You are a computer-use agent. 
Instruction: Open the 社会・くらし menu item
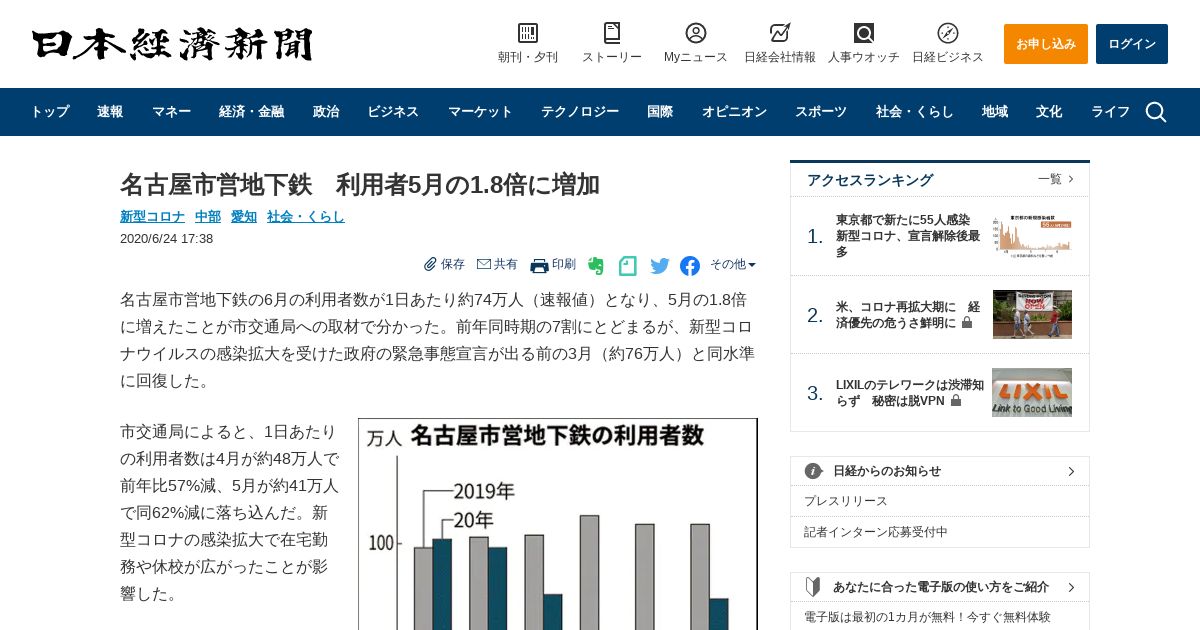(x=914, y=112)
